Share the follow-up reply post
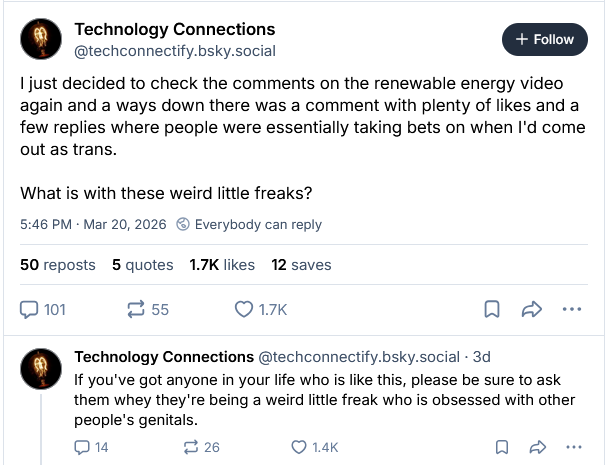The height and width of the screenshot is (465, 611). coord(537,447)
